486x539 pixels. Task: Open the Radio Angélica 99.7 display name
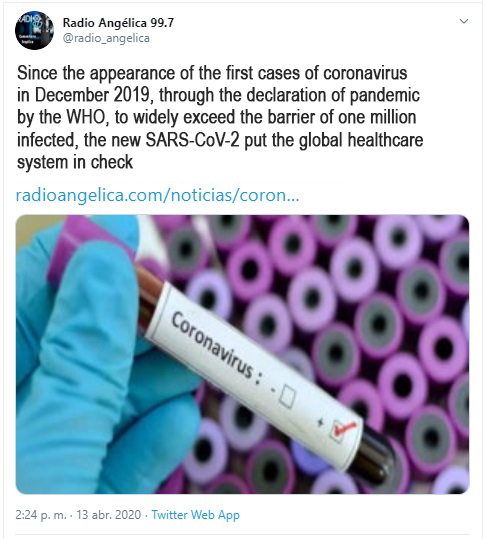tap(118, 23)
